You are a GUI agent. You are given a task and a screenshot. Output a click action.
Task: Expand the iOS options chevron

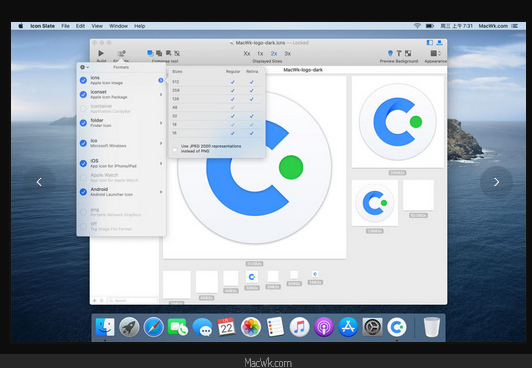tap(161, 163)
